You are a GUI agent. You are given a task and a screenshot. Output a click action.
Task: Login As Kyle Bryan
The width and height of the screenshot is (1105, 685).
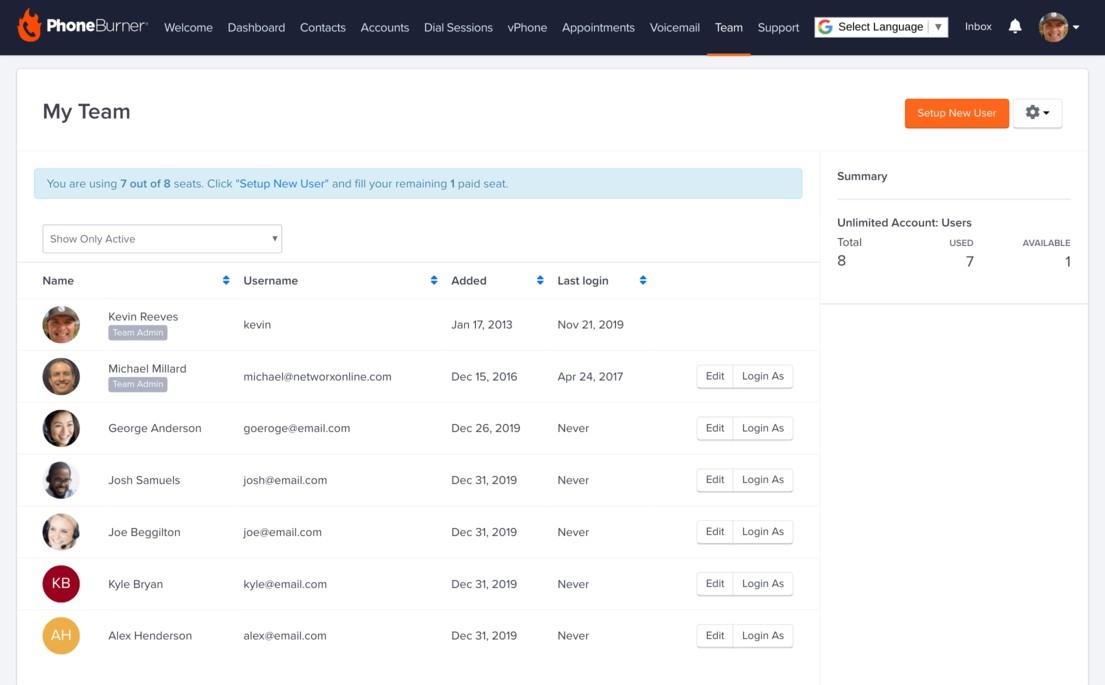(763, 584)
